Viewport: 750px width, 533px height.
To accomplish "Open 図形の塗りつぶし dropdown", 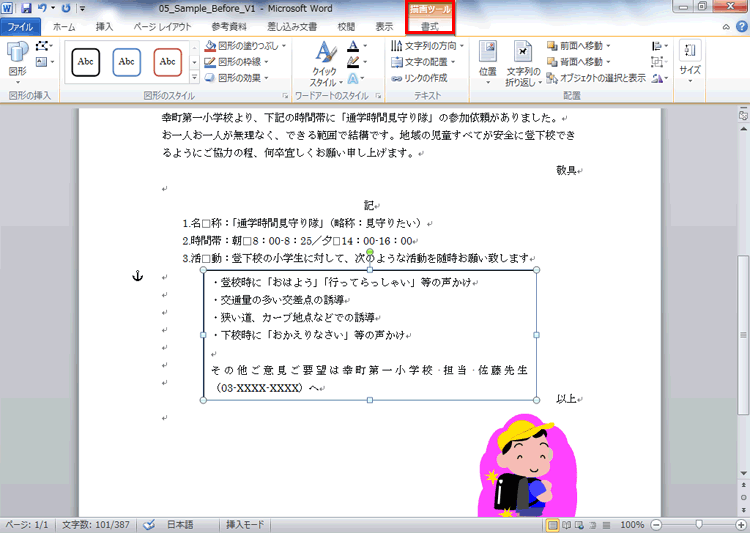I will click(245, 46).
